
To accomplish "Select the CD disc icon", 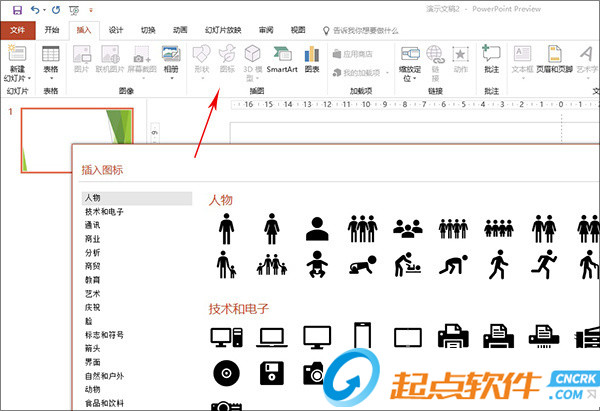I will click(226, 373).
